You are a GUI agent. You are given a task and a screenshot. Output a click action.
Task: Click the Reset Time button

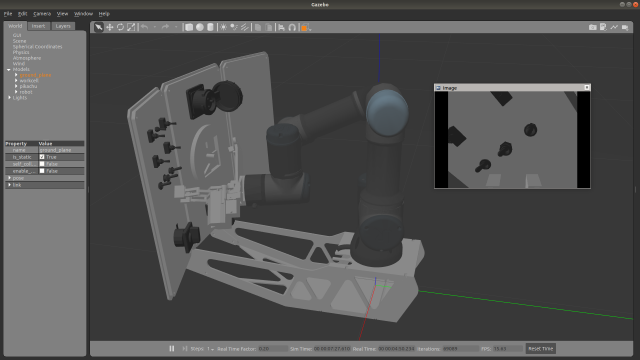540,349
